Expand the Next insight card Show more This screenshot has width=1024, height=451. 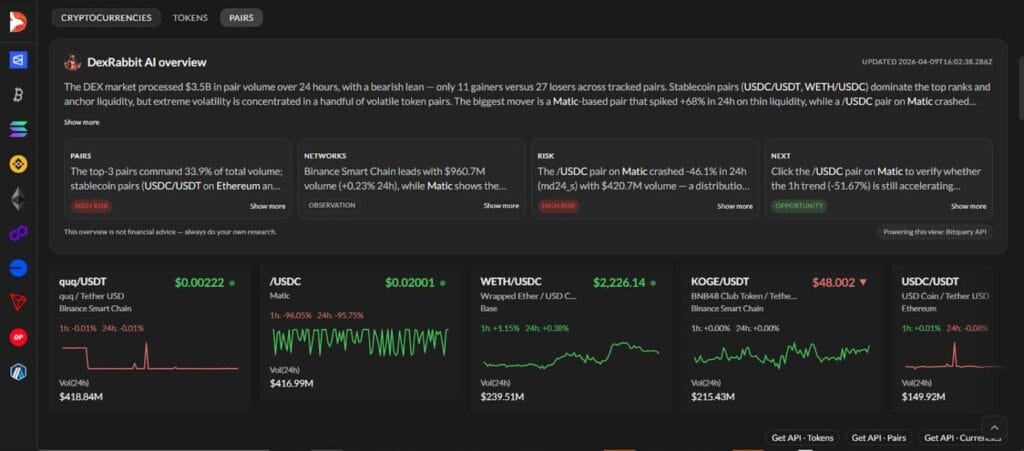coord(968,206)
